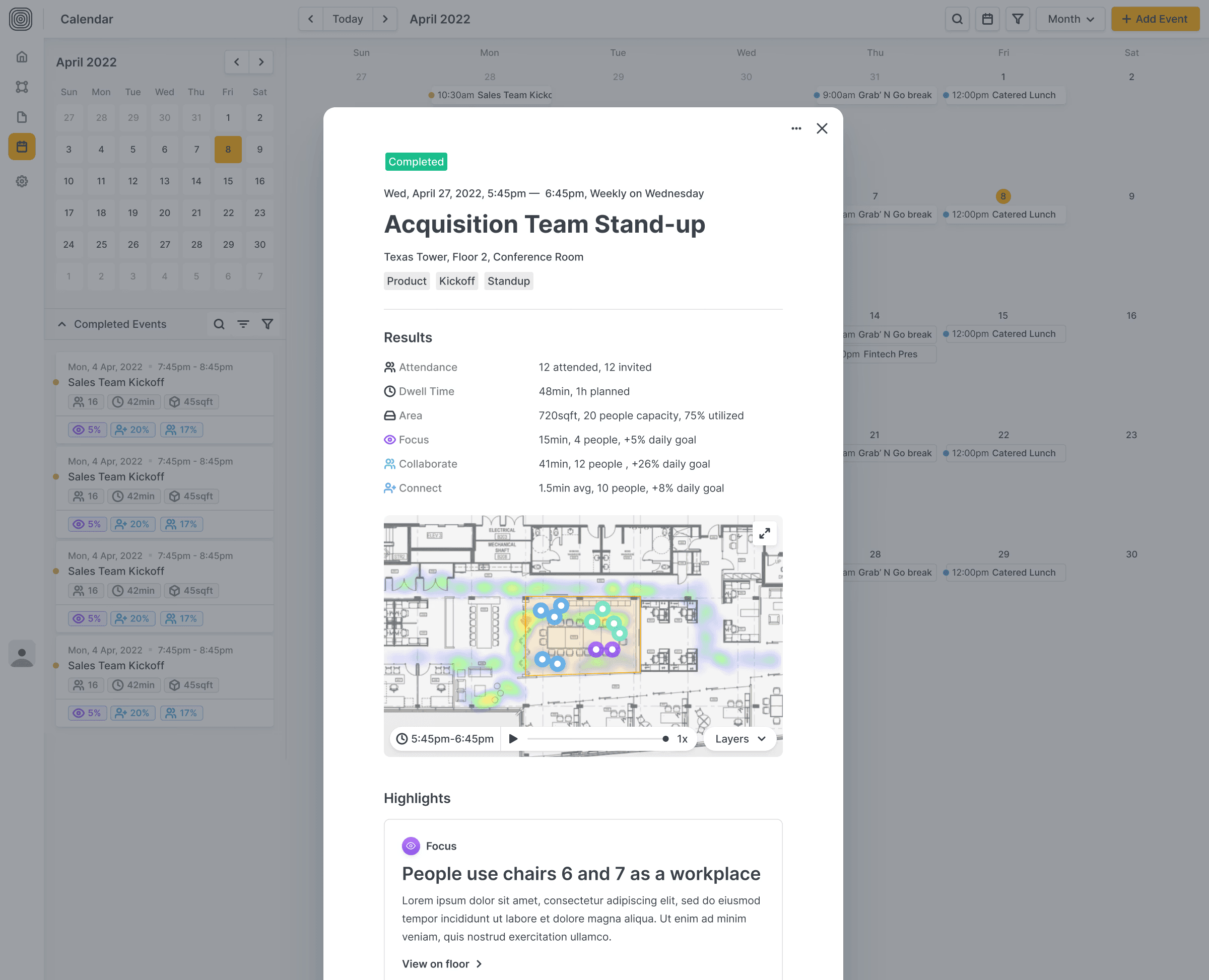Select April 20 in mini calendar
The image size is (1209, 980).
coord(164,213)
